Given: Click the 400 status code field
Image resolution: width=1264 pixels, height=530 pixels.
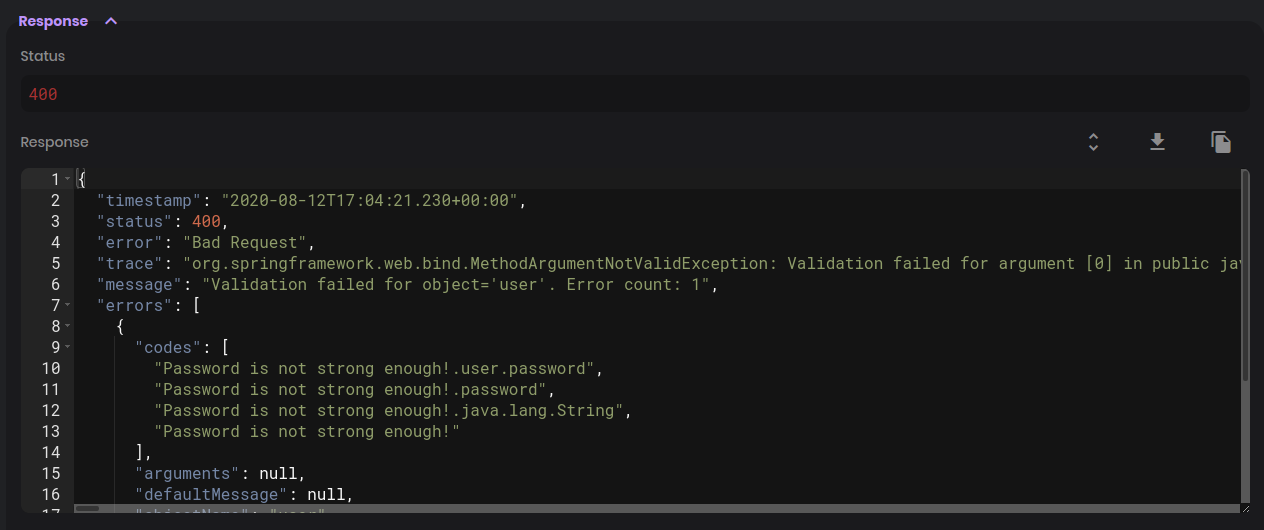Looking at the screenshot, I should click(634, 94).
